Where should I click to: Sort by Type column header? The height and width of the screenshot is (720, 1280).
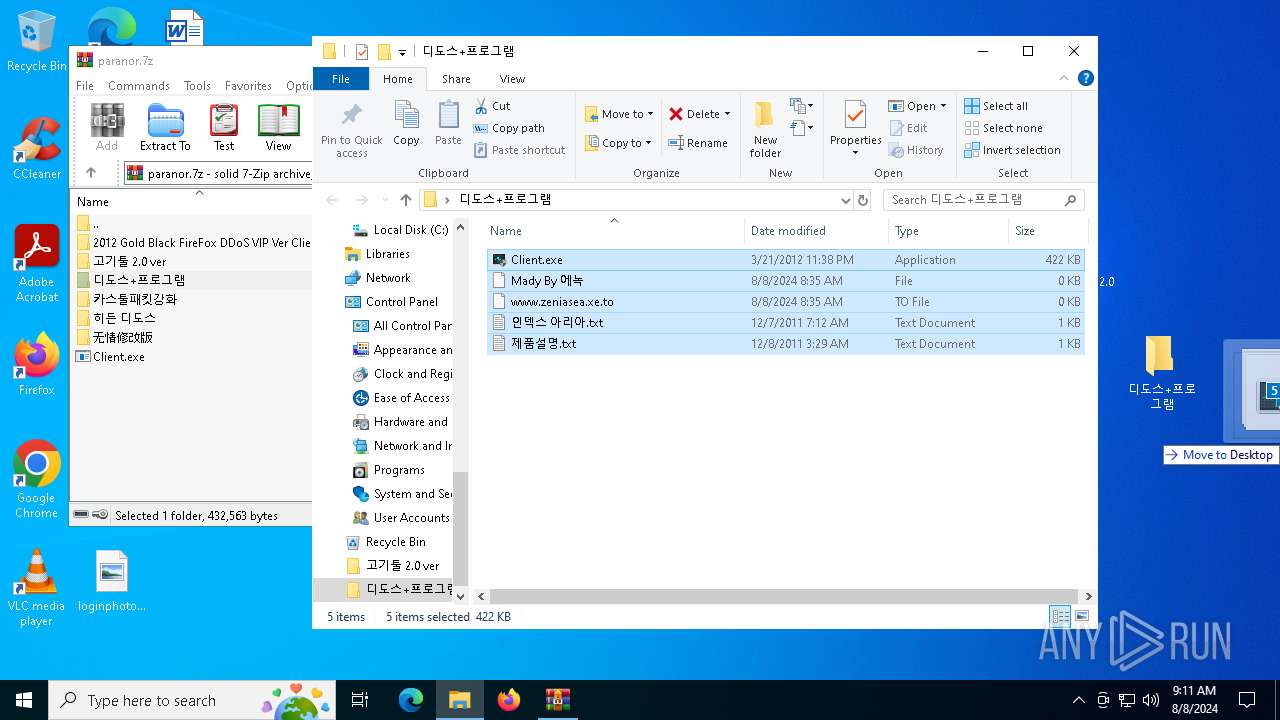click(x=948, y=231)
